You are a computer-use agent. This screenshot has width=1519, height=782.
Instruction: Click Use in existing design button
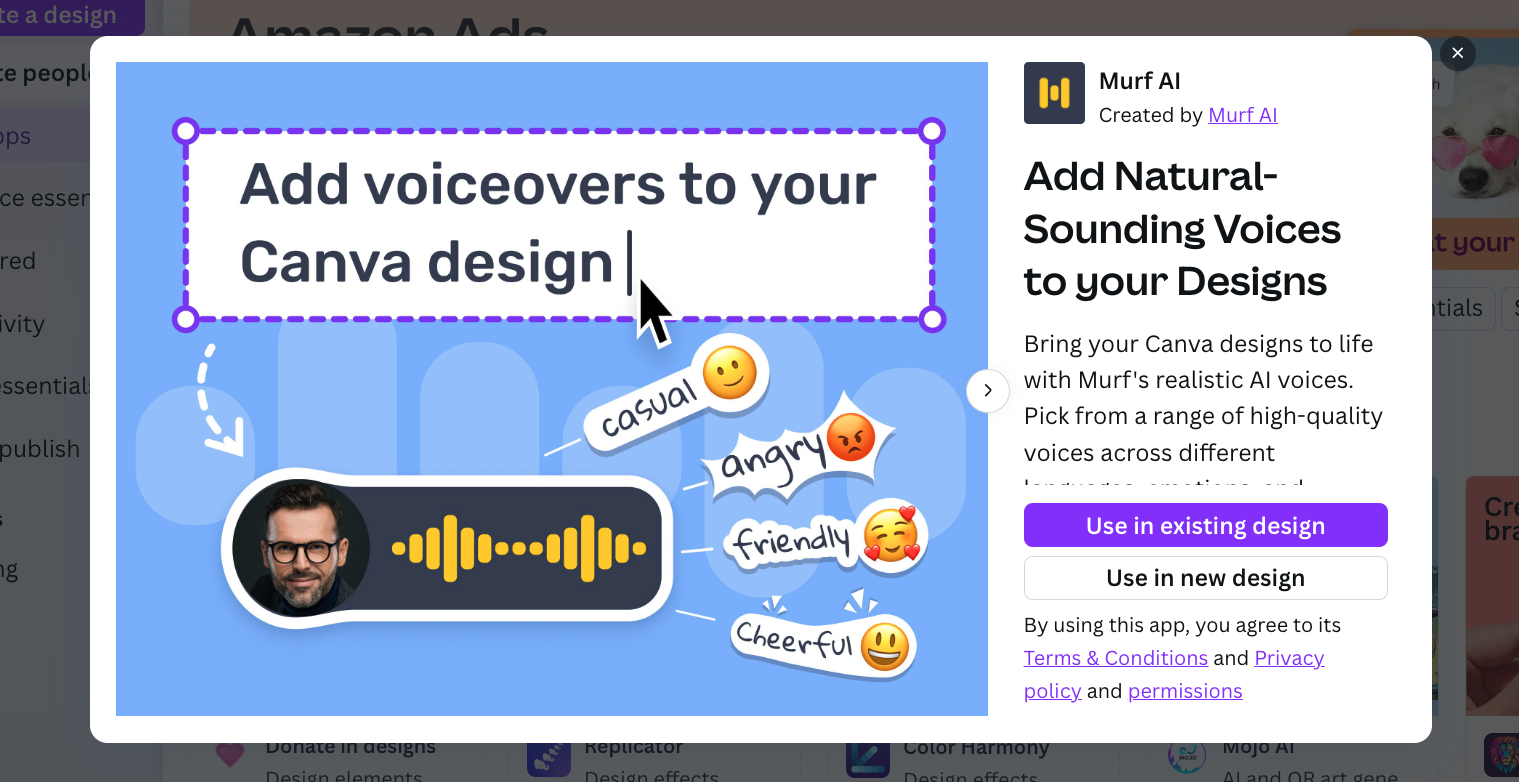[x=1206, y=525]
